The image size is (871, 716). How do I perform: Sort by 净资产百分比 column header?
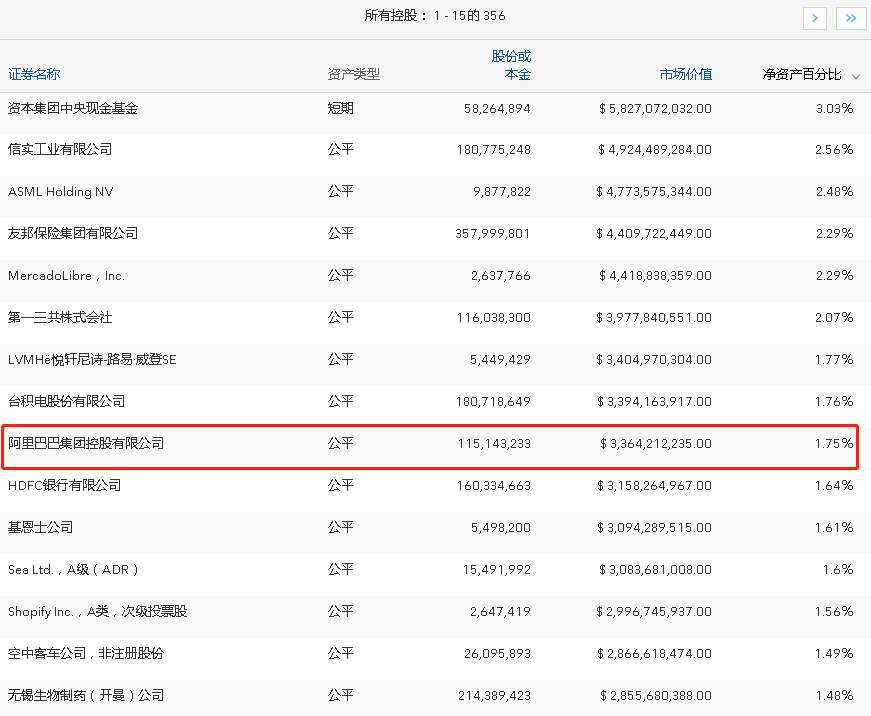coord(802,74)
